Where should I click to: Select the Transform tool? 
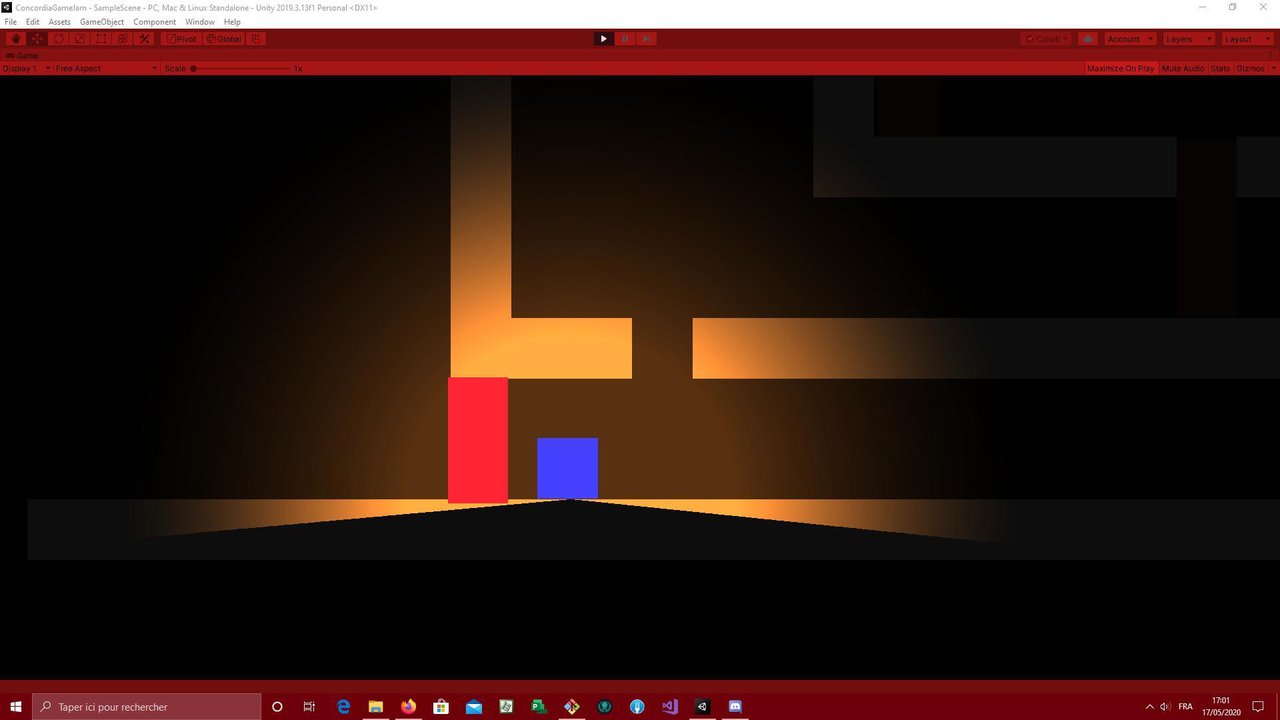(123, 39)
